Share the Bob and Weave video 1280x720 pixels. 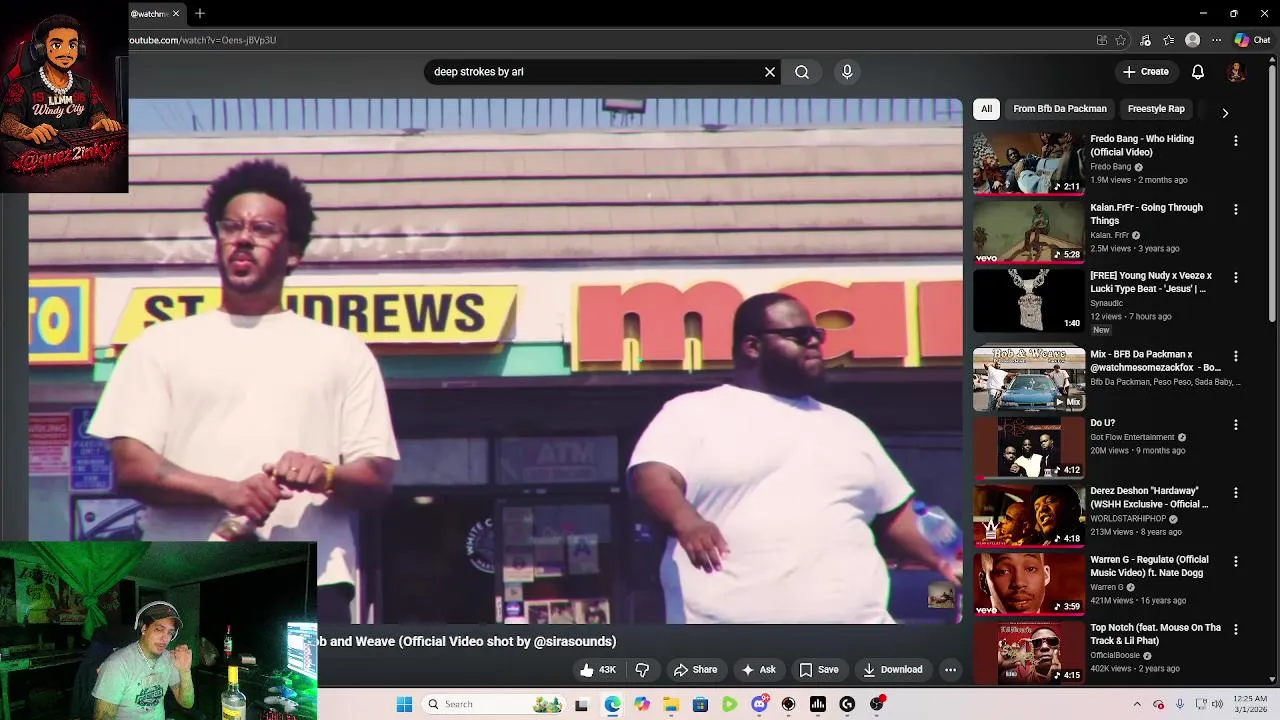click(x=695, y=670)
